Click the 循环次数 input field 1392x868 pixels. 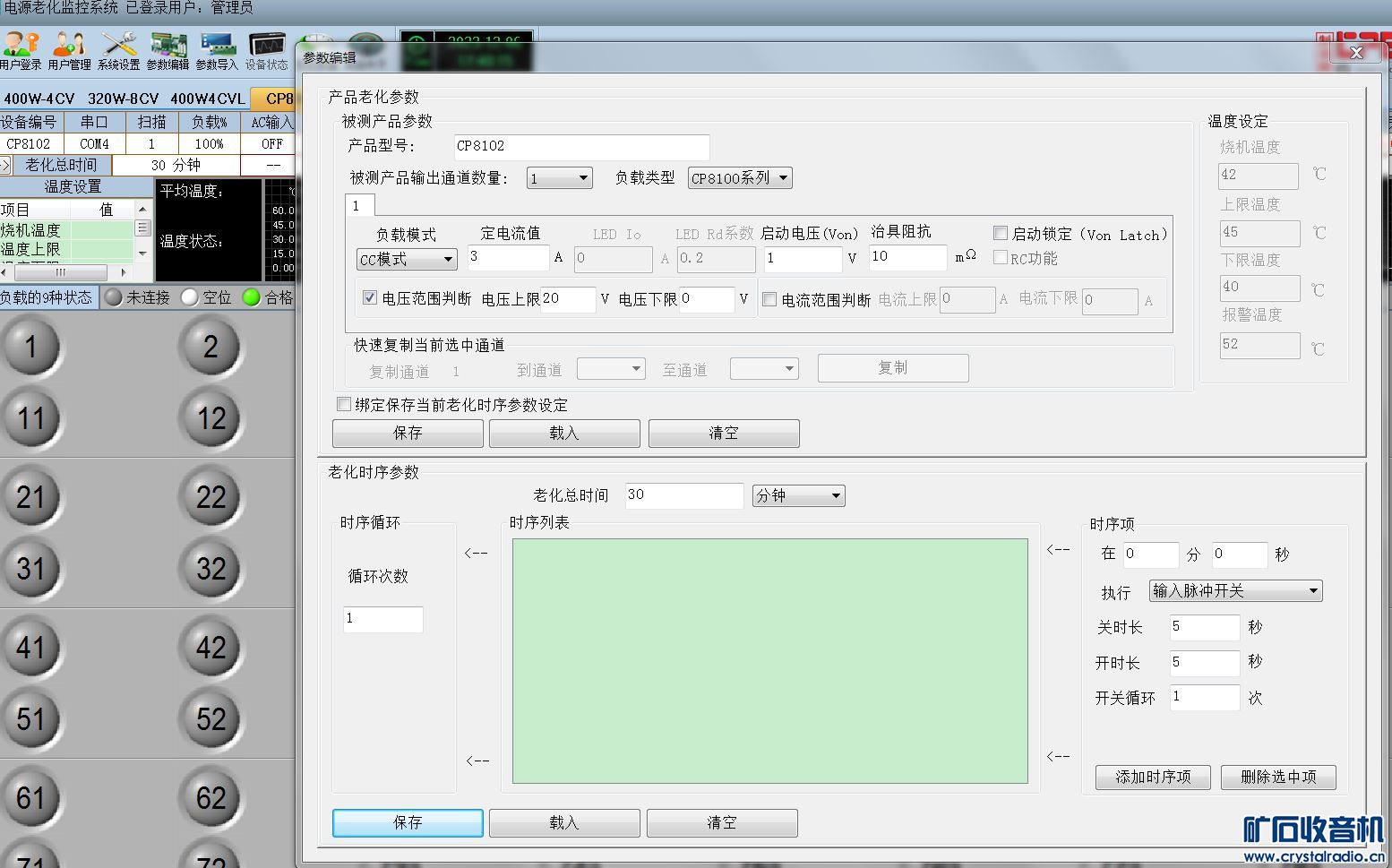(382, 619)
